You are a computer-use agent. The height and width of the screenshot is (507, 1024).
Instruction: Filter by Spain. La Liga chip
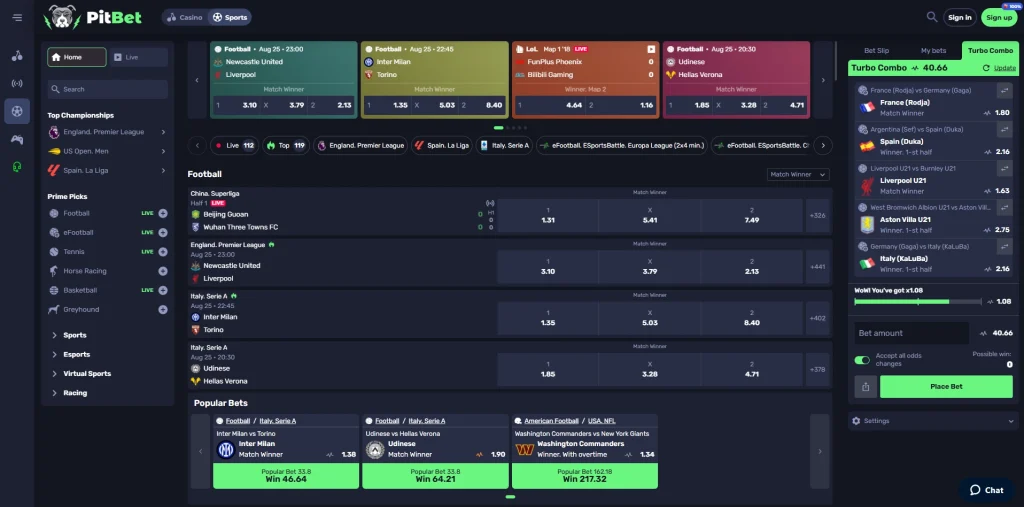click(x=441, y=146)
